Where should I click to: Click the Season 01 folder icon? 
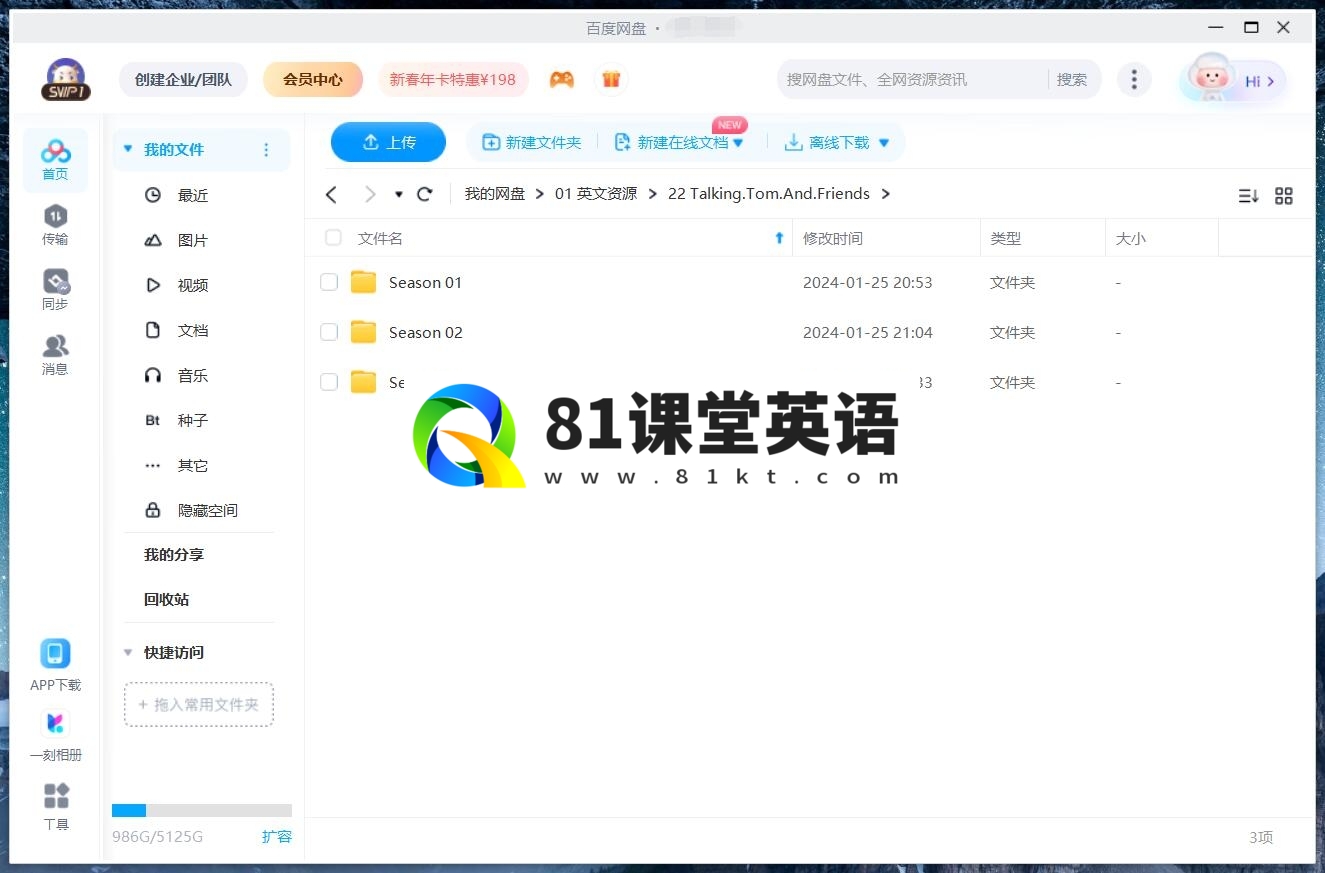point(363,282)
